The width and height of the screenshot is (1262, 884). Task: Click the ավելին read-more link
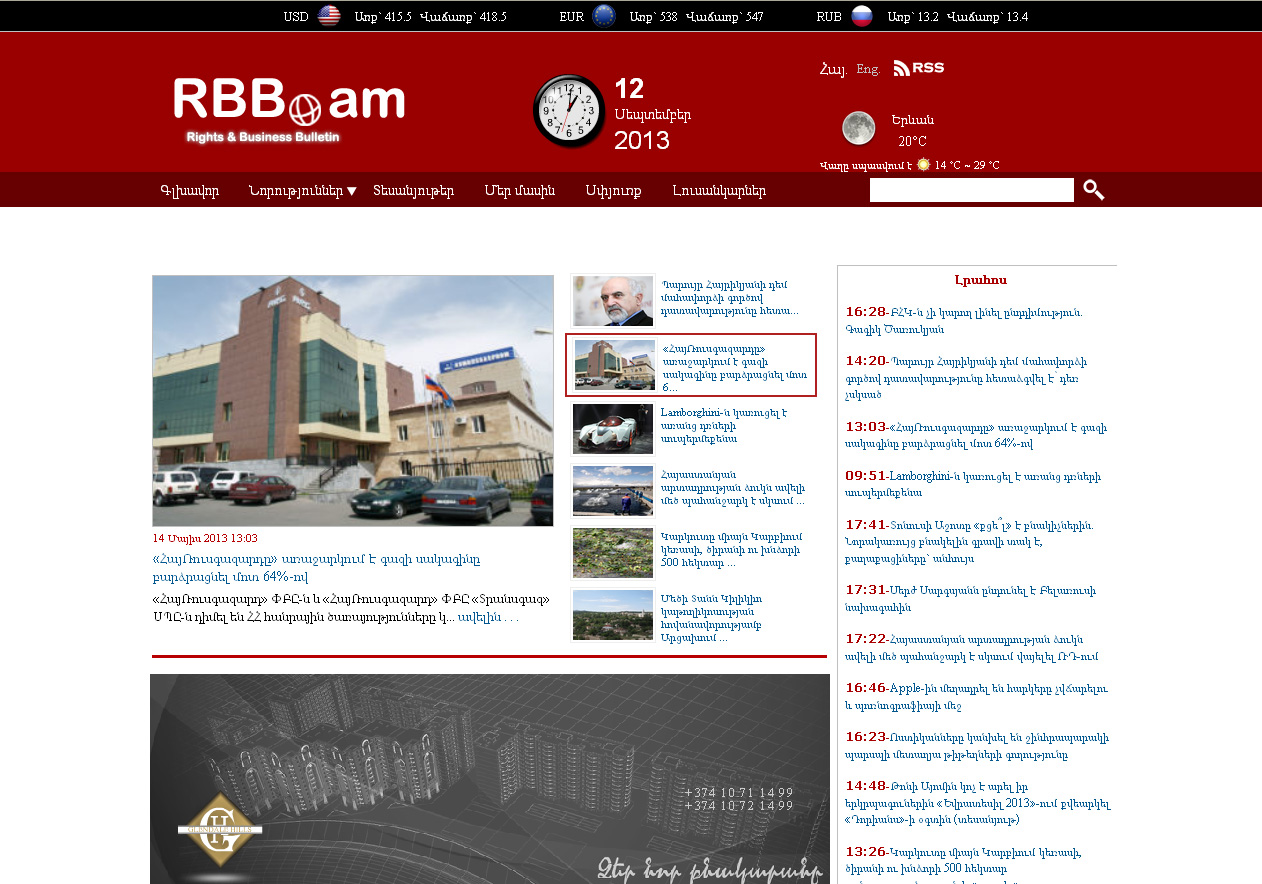click(x=488, y=617)
